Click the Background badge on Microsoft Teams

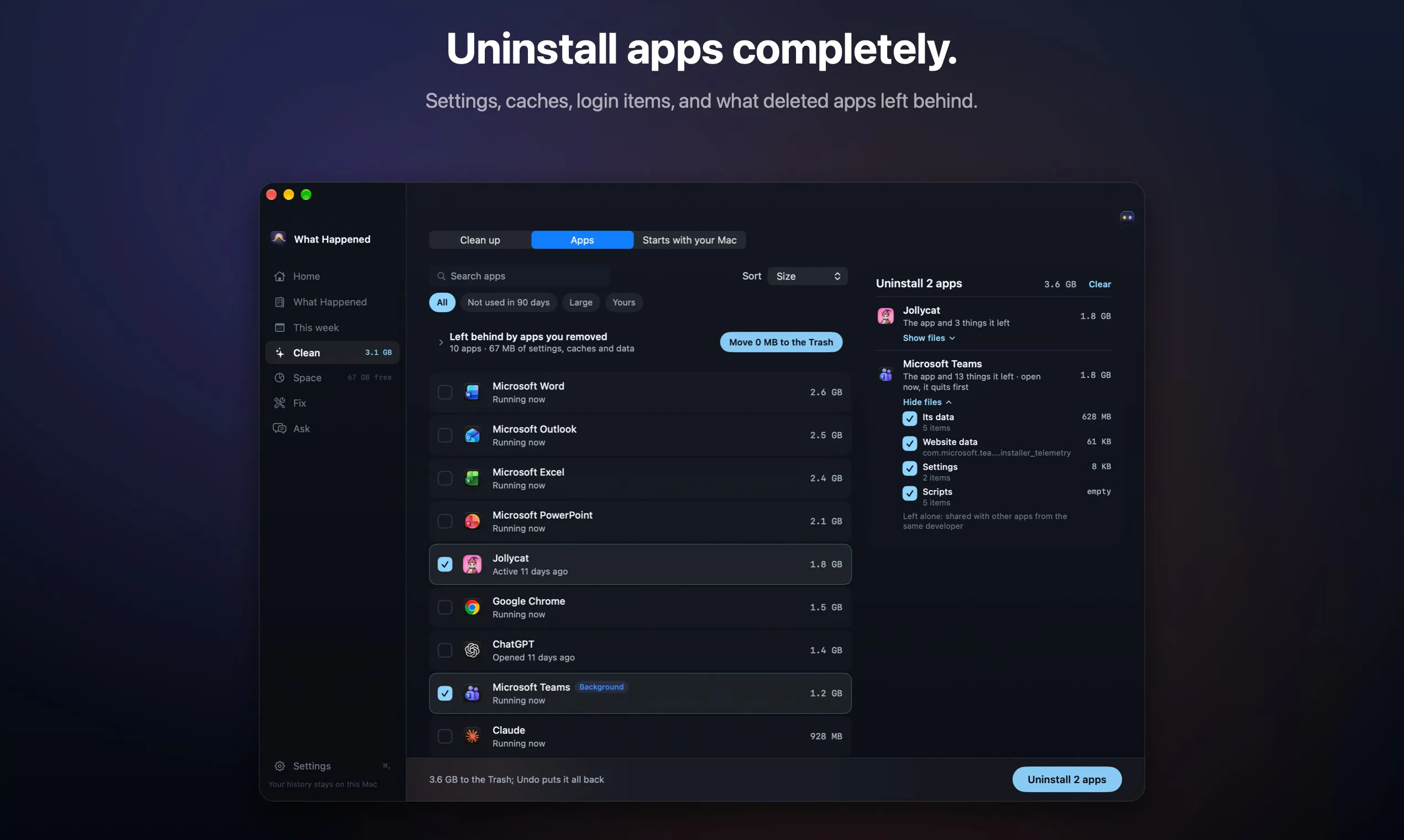(601, 686)
